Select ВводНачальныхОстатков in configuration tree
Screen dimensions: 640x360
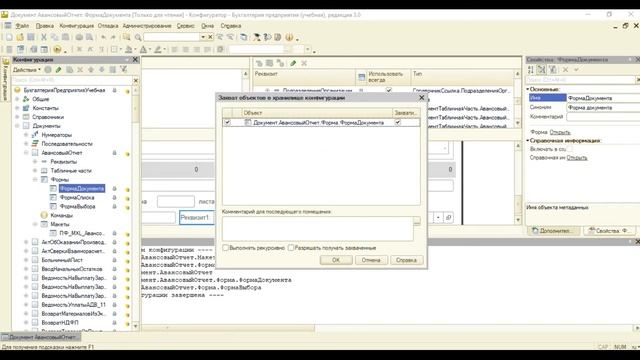click(x=72, y=269)
